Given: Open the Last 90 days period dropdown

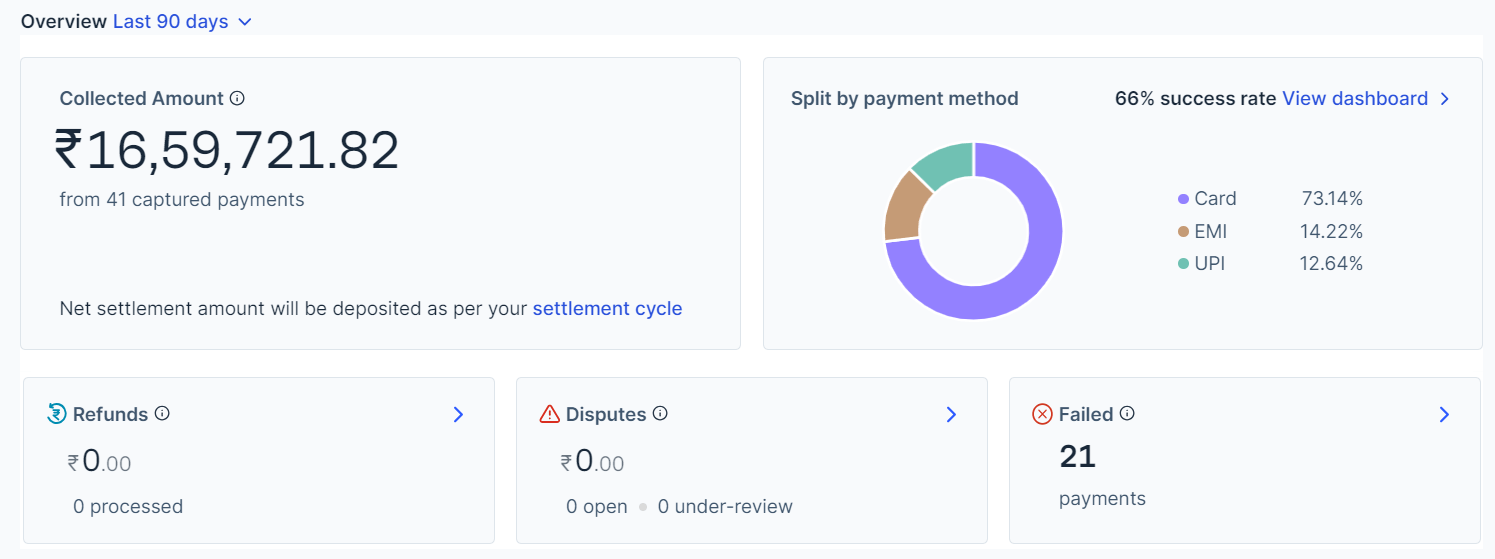Looking at the screenshot, I should (x=182, y=21).
